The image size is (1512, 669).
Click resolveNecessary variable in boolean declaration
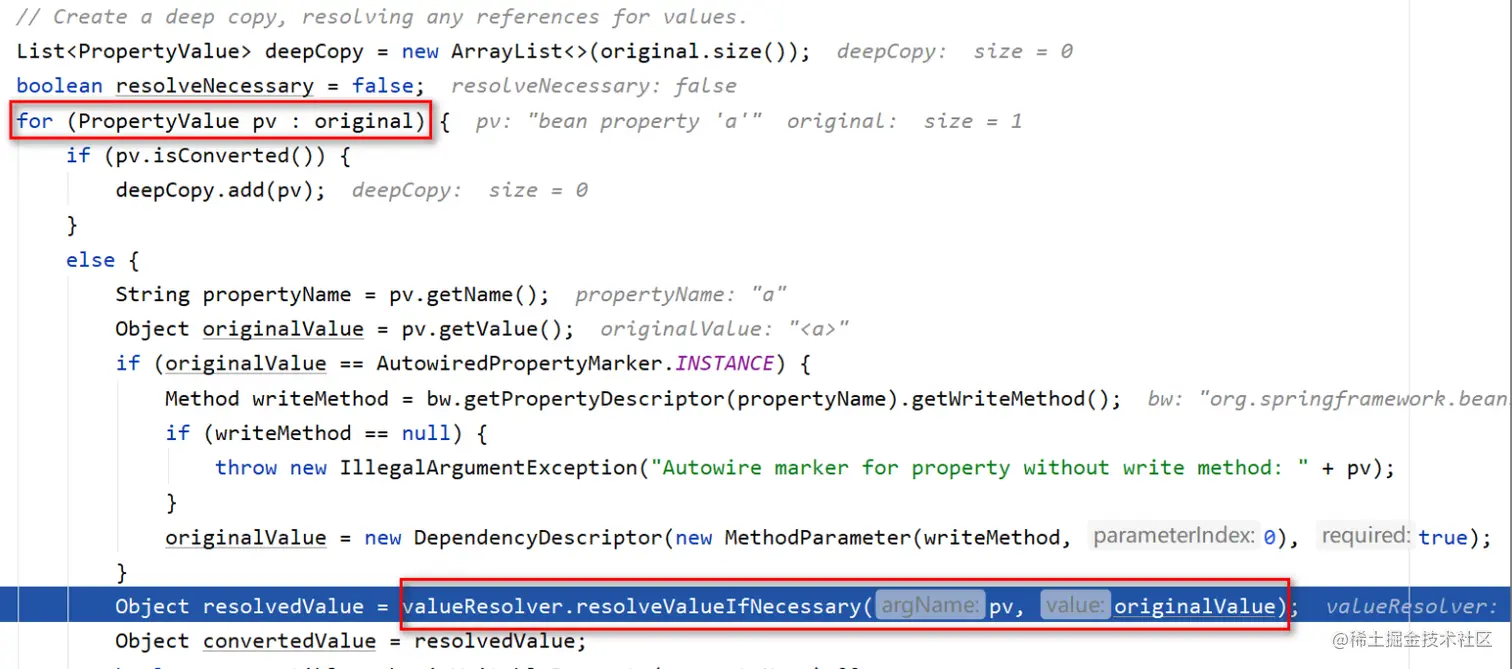215,86
